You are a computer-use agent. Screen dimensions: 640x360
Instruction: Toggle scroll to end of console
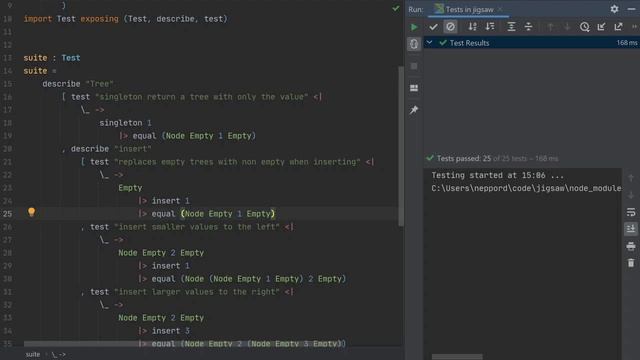coord(631,229)
